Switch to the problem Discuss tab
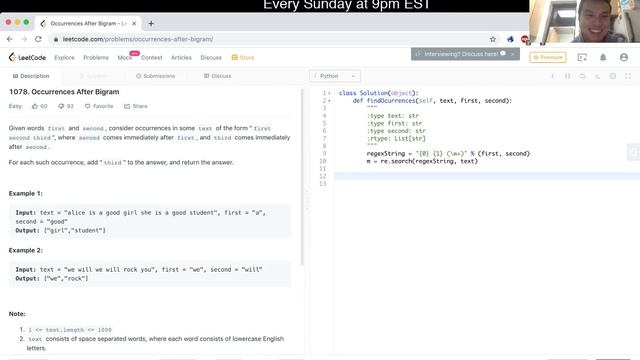 (218, 76)
